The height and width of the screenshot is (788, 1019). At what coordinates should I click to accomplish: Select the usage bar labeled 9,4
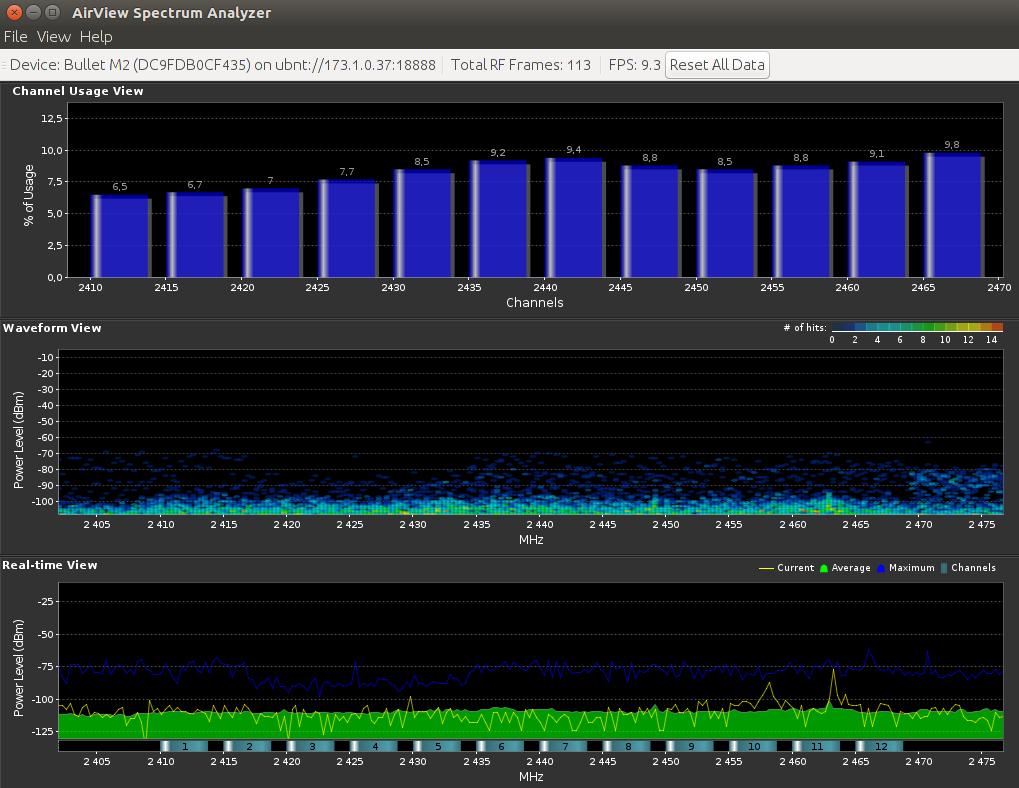pyautogui.click(x=575, y=217)
